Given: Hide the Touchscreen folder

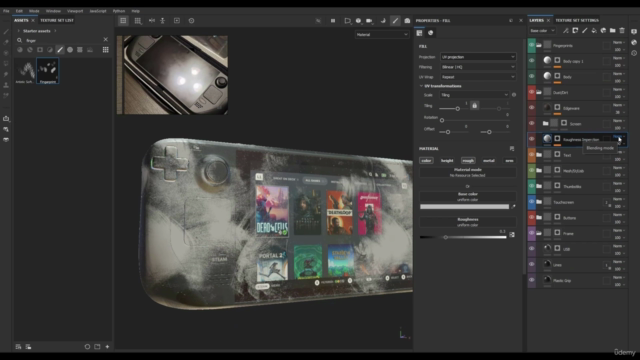Looking at the screenshot, I should pyautogui.click(x=531, y=202).
